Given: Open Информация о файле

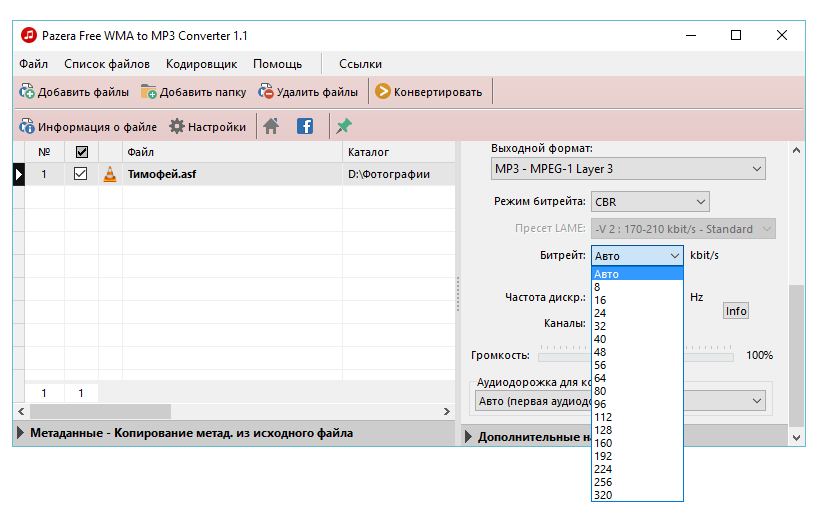Looking at the screenshot, I should [x=88, y=127].
